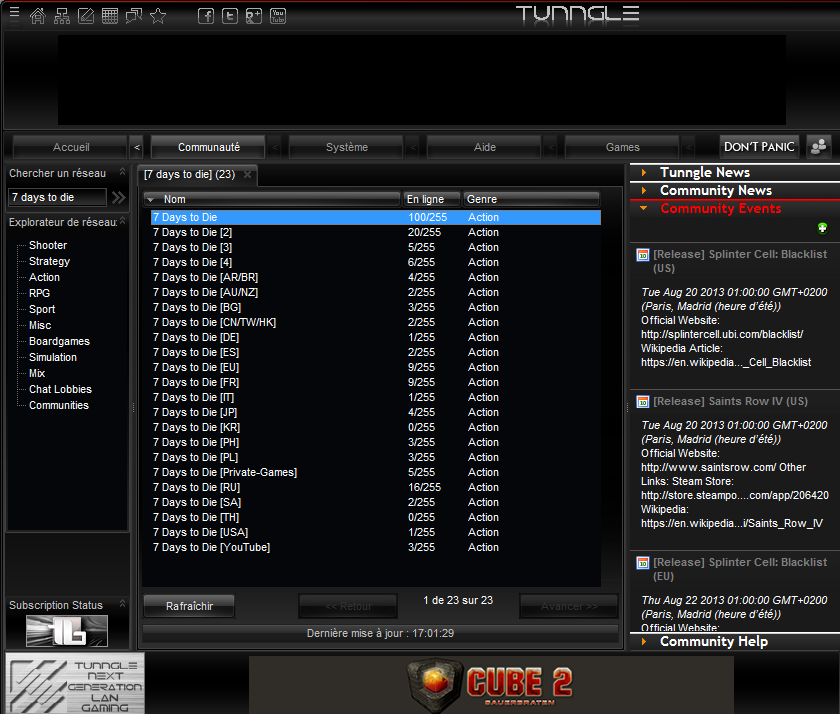Switch to the Games tab
Image resolution: width=840 pixels, height=714 pixels.
[x=622, y=147]
